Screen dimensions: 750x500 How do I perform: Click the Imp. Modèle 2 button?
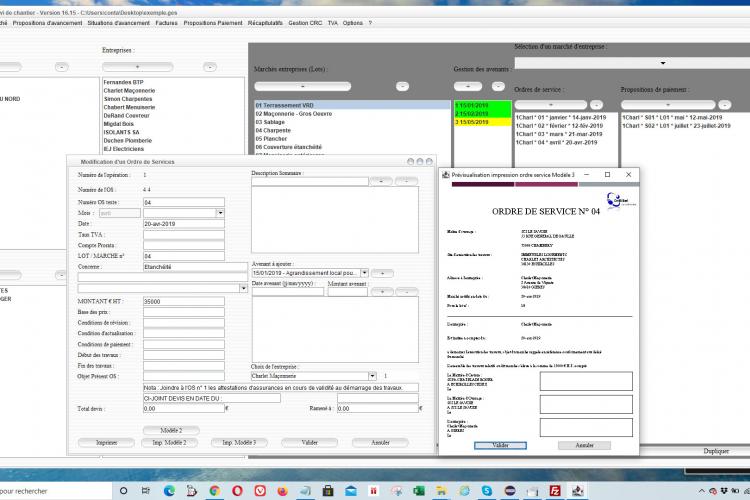169,443
